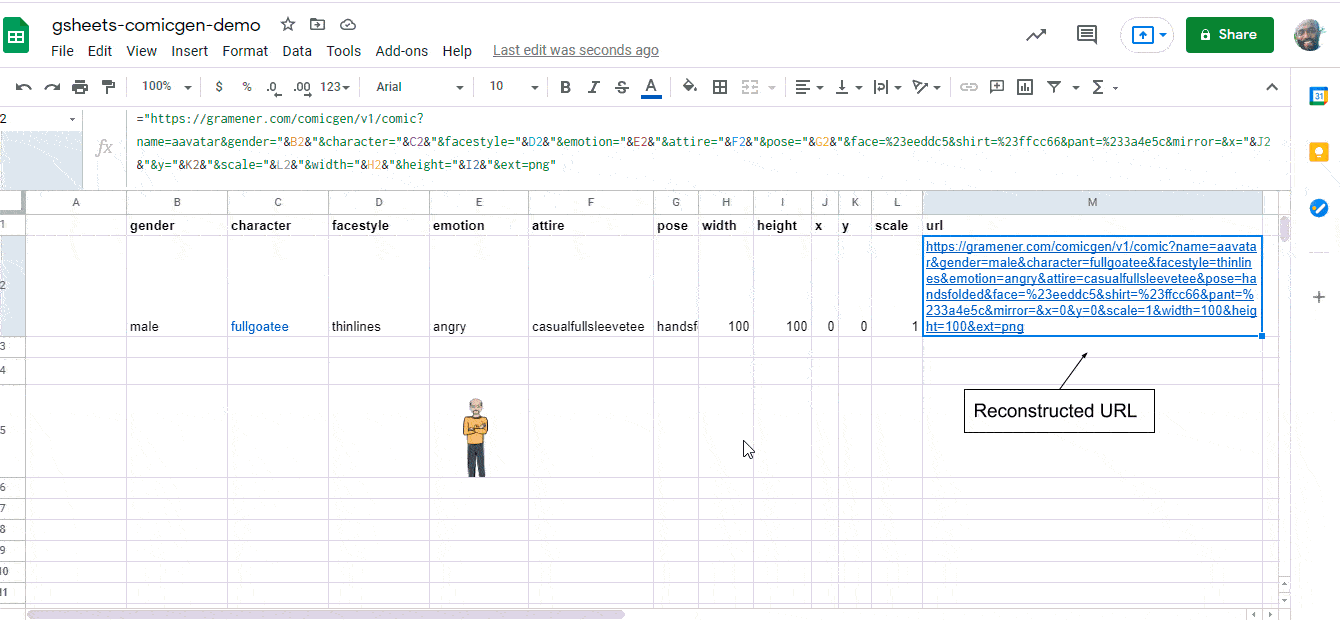This screenshot has width=1340, height=620.
Task: Select the paint format tool
Action: (x=108, y=87)
